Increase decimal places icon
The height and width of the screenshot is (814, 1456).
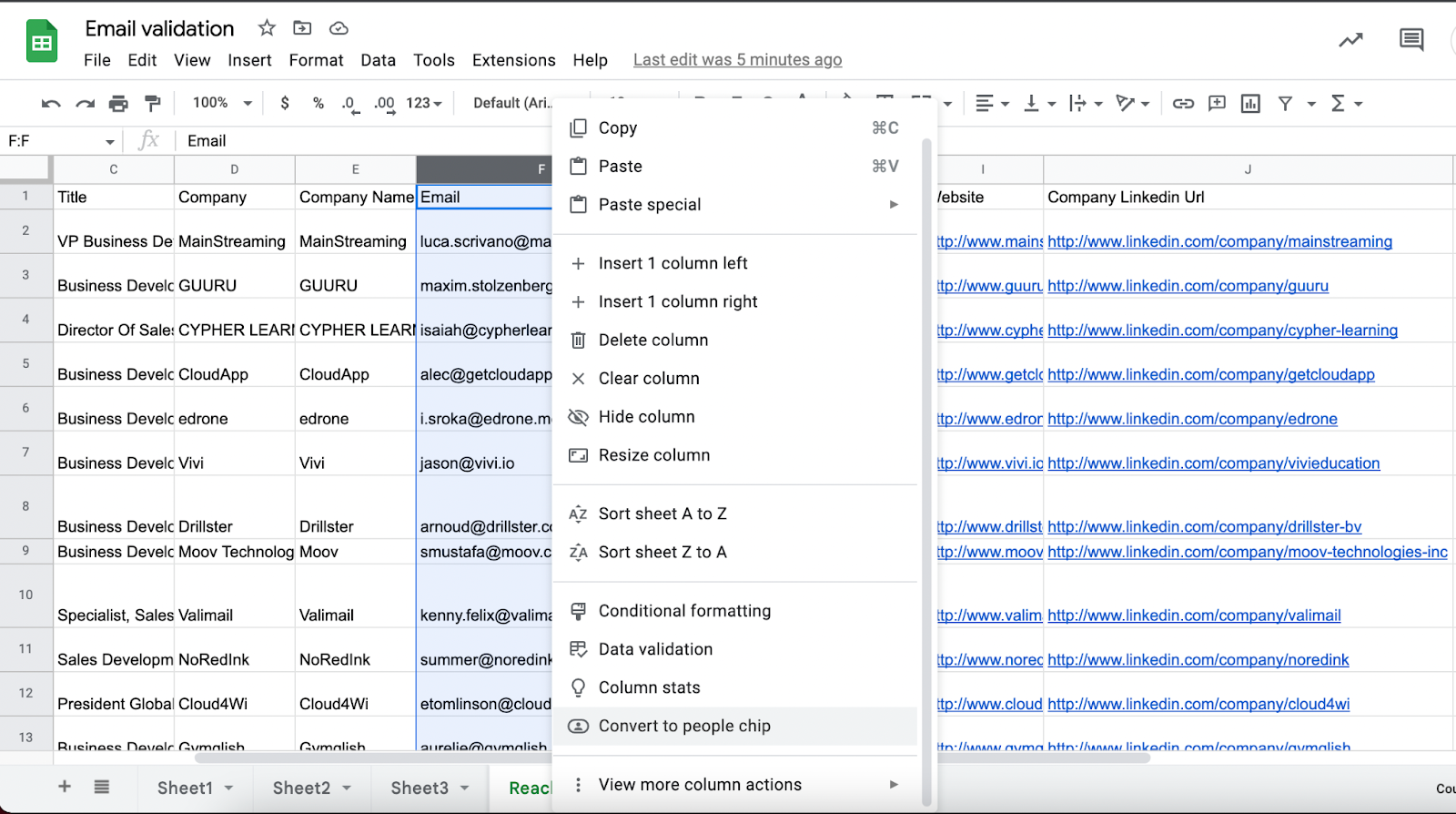[385, 104]
